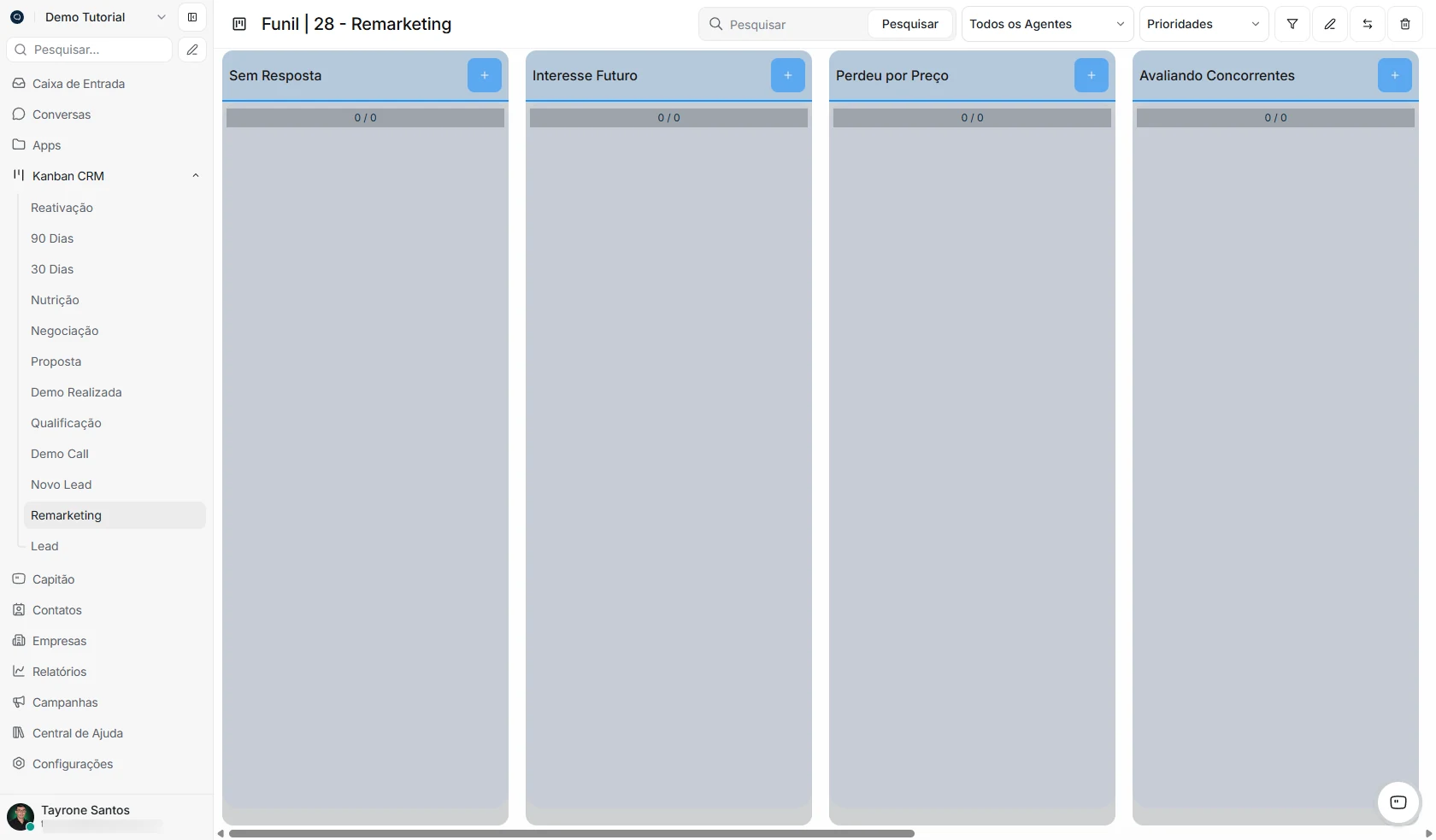This screenshot has height=840, width=1436.
Task: Focus the sidebar Pesquisar... search field
Action: pyautogui.click(x=90, y=50)
